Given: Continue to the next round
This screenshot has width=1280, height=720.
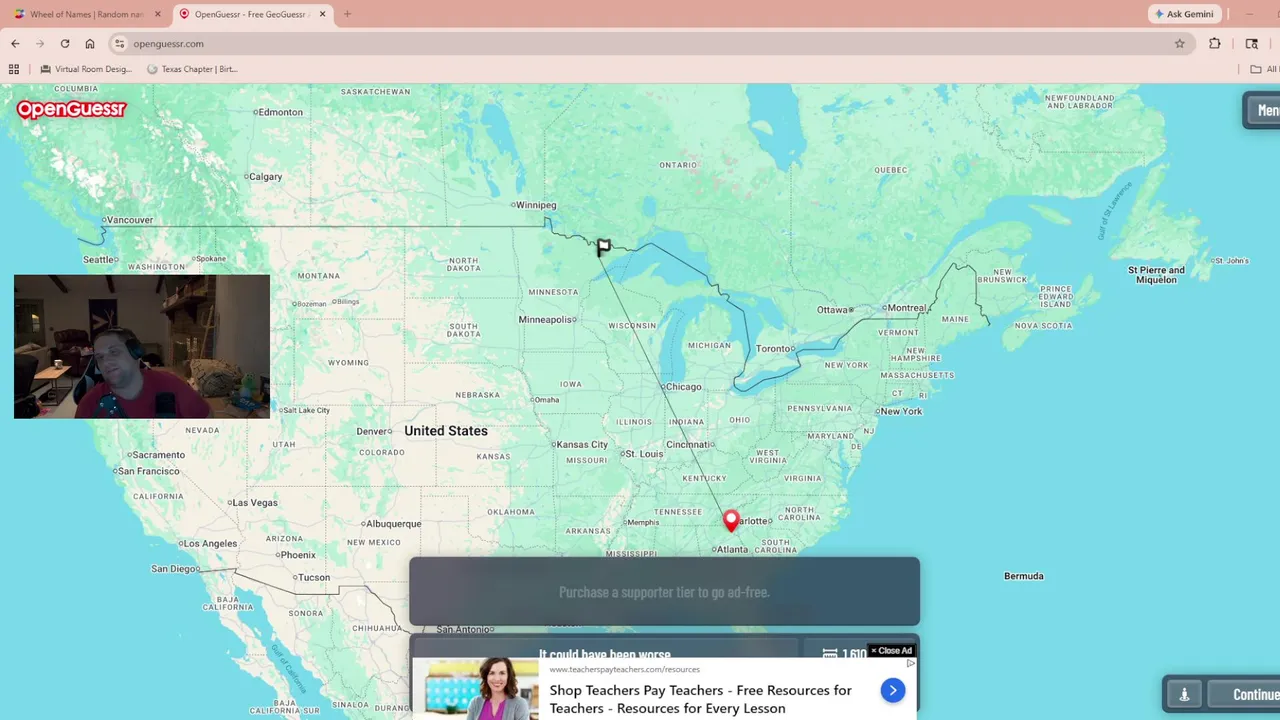Looking at the screenshot, I should tap(1245, 694).
